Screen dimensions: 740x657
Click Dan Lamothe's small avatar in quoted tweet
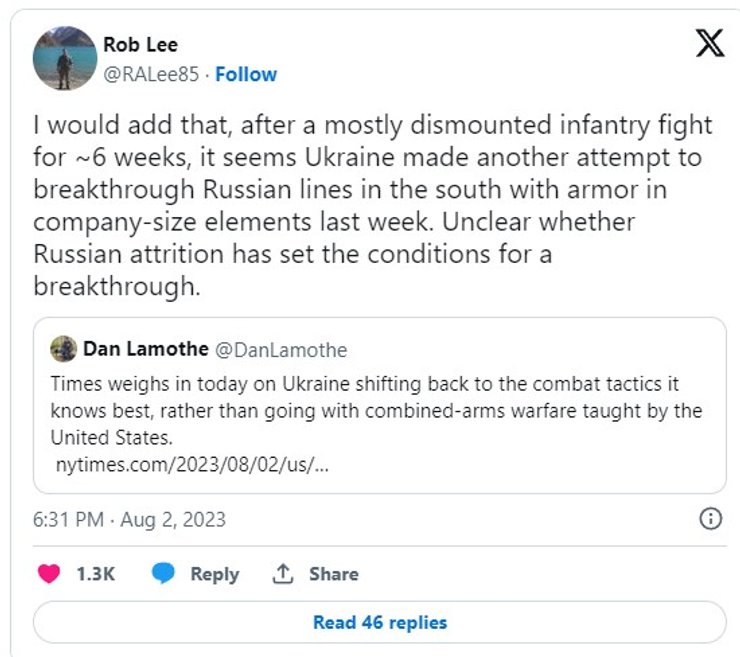pos(63,348)
